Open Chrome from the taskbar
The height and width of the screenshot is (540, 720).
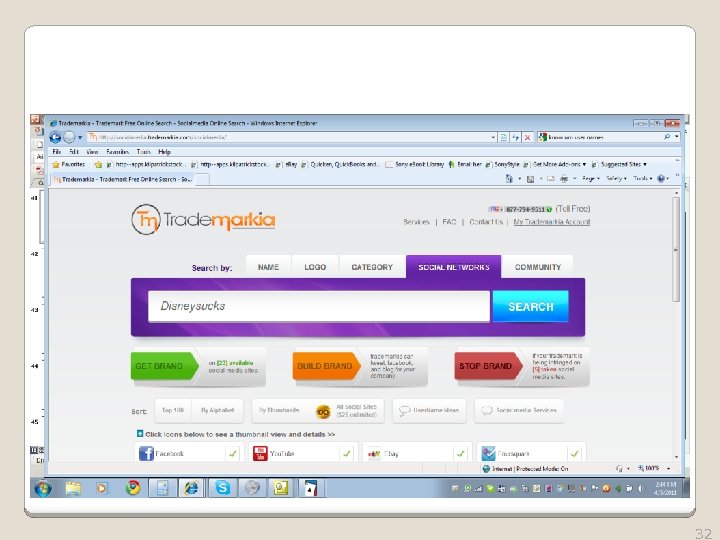click(133, 488)
